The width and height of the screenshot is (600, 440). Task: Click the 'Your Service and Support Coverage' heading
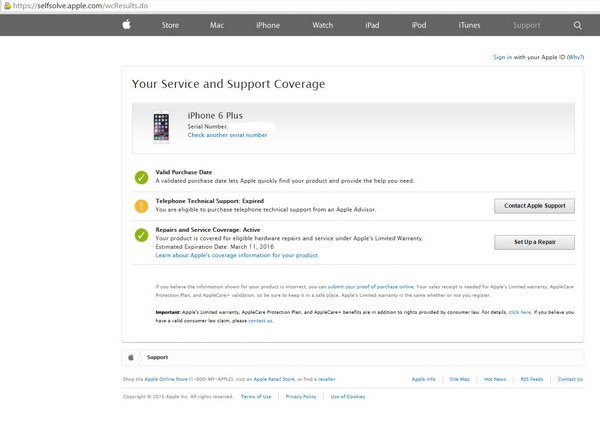(228, 84)
